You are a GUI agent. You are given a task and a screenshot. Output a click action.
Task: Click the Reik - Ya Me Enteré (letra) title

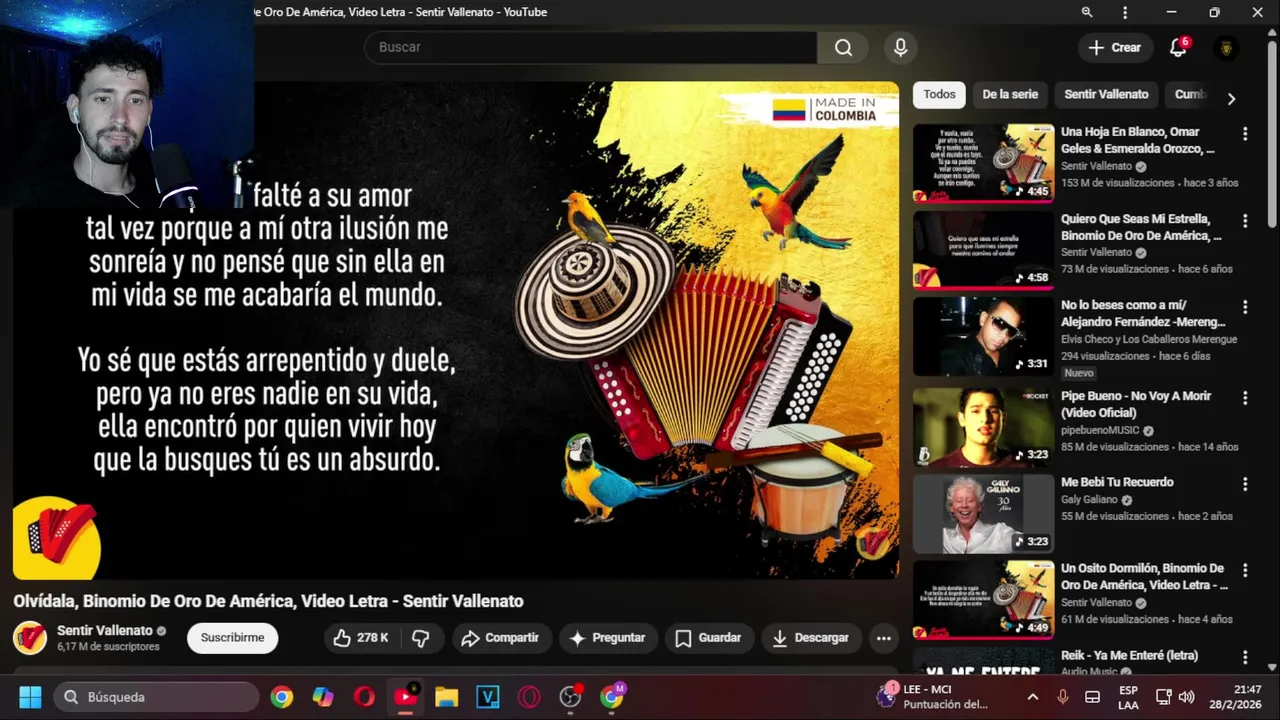1129,655
